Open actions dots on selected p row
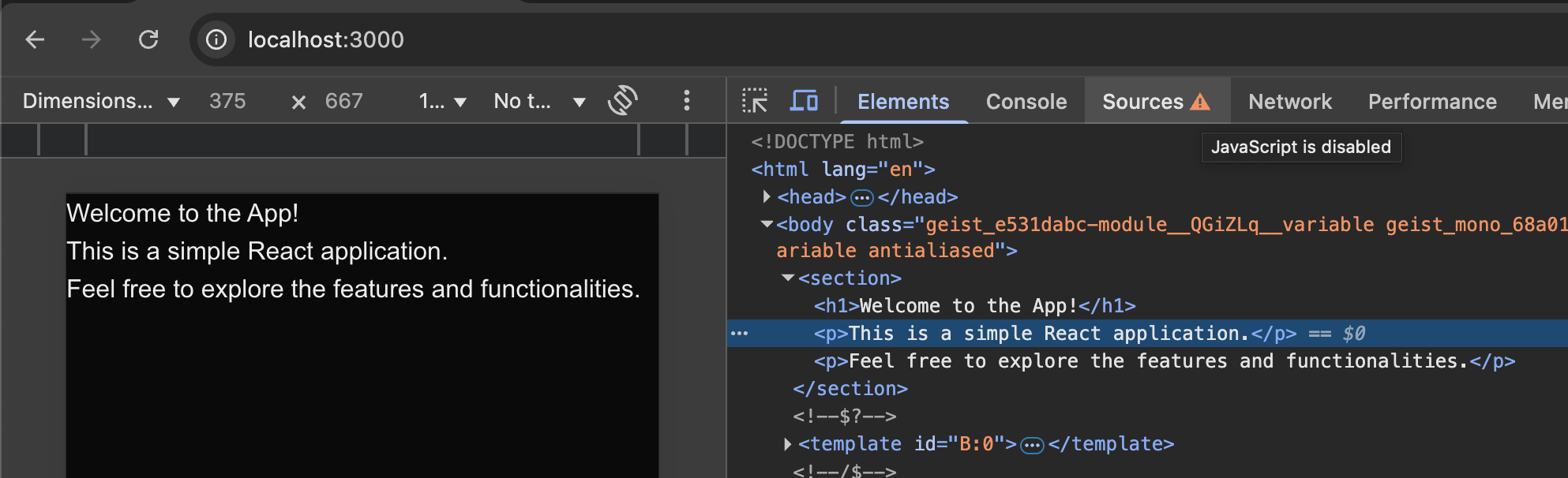 (740, 334)
